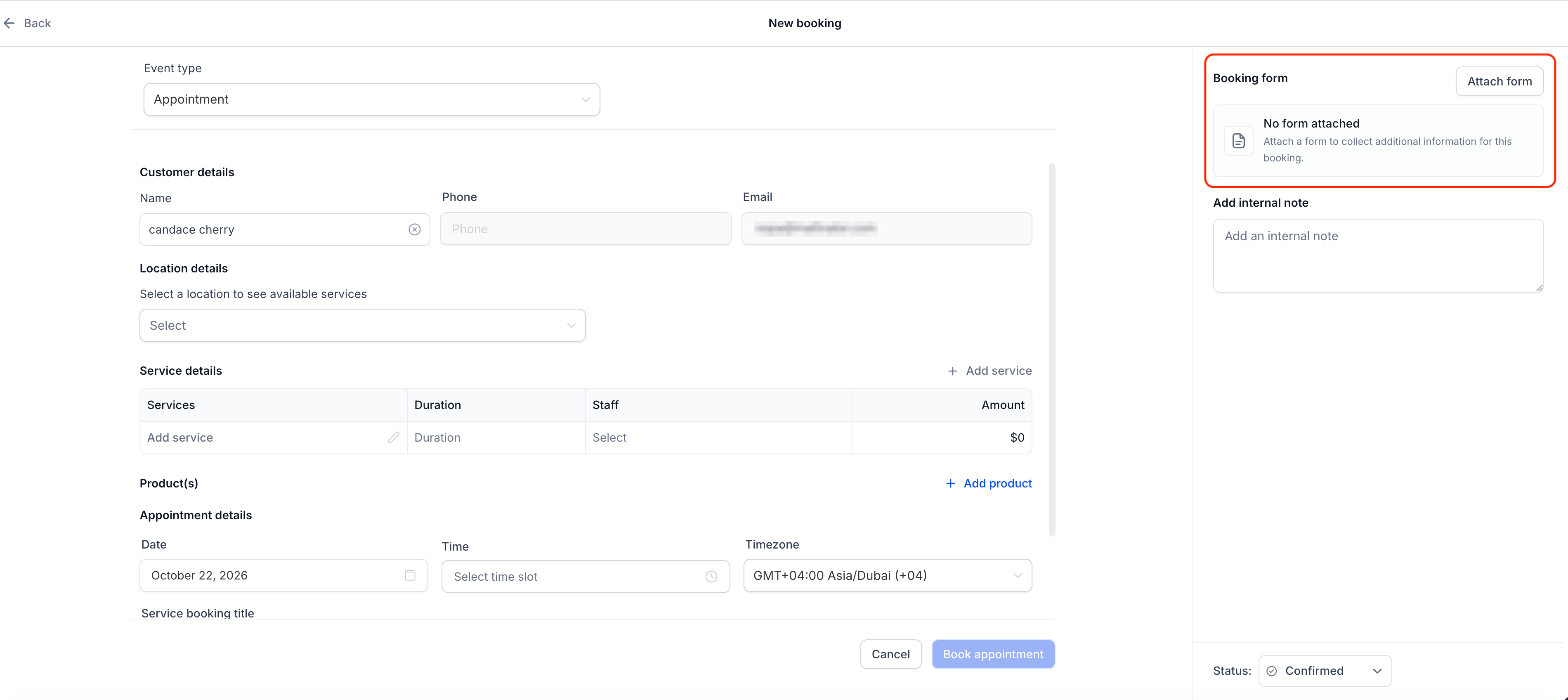
Task: Click the Back arrow icon
Action: [9, 23]
